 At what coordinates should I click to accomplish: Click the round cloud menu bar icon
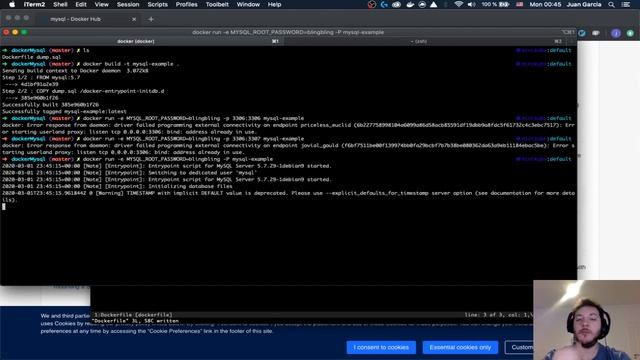click(422, 4)
